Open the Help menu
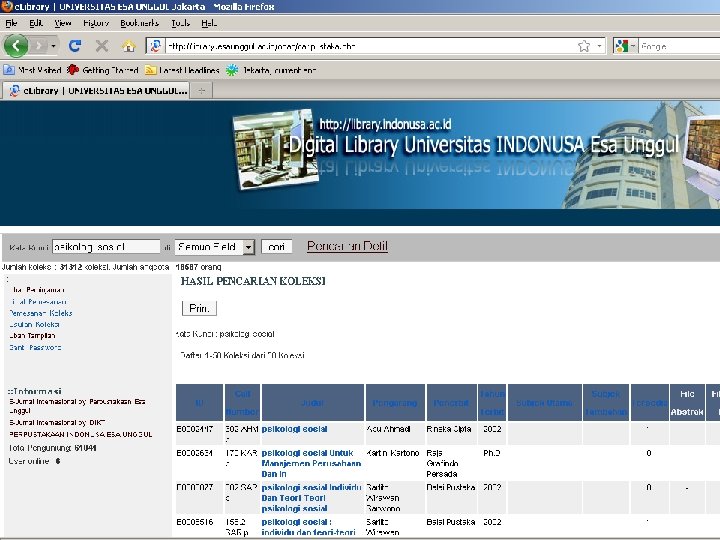720x540 pixels. [x=209, y=23]
